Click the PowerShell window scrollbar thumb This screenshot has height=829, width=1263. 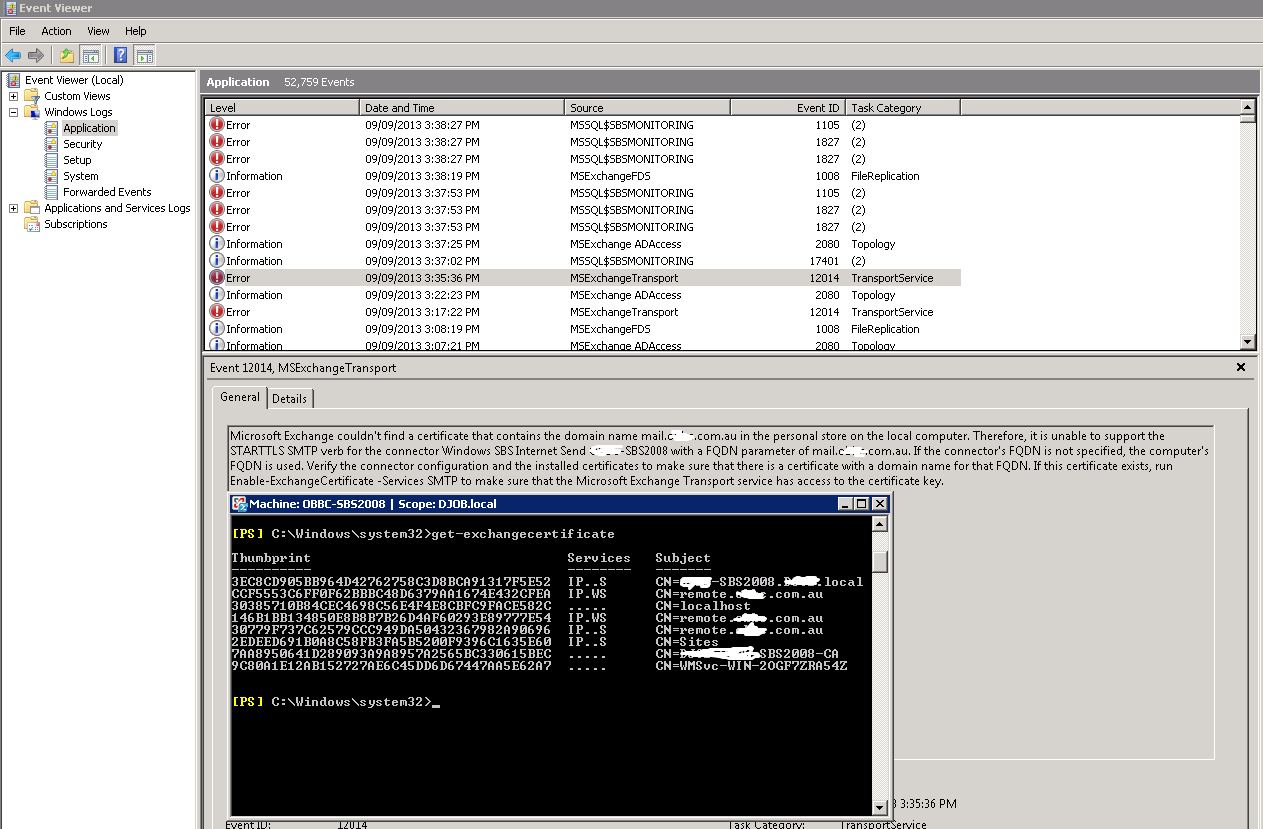click(x=880, y=562)
